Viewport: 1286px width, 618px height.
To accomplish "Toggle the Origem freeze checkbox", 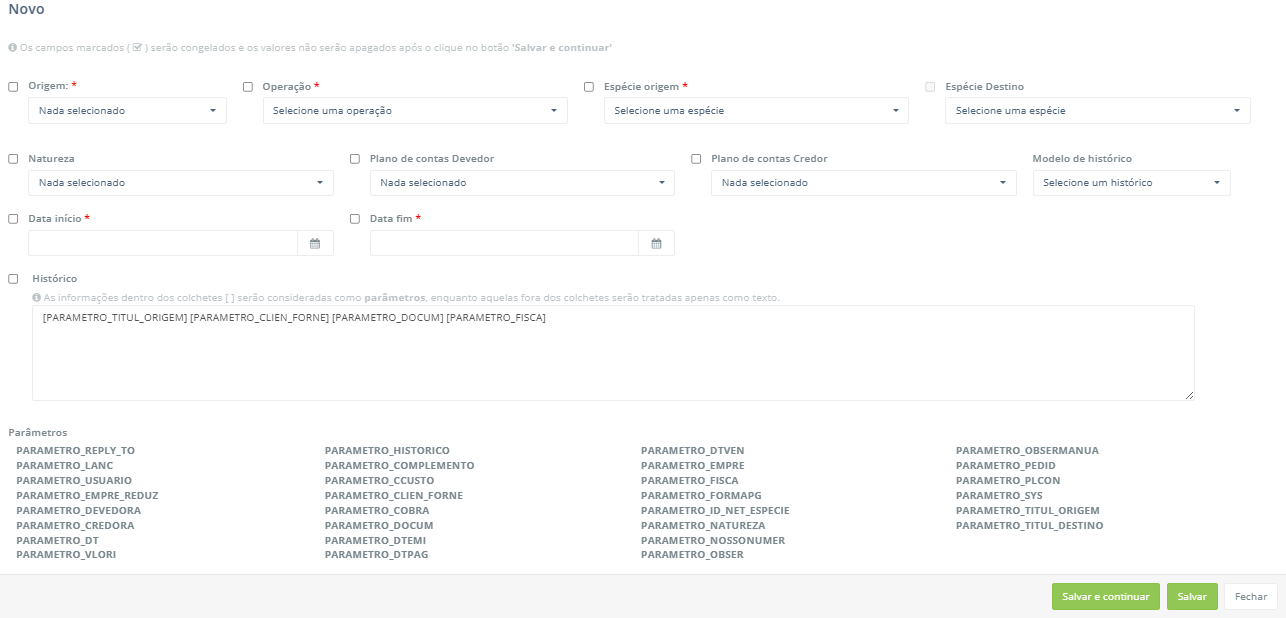I will [x=14, y=87].
